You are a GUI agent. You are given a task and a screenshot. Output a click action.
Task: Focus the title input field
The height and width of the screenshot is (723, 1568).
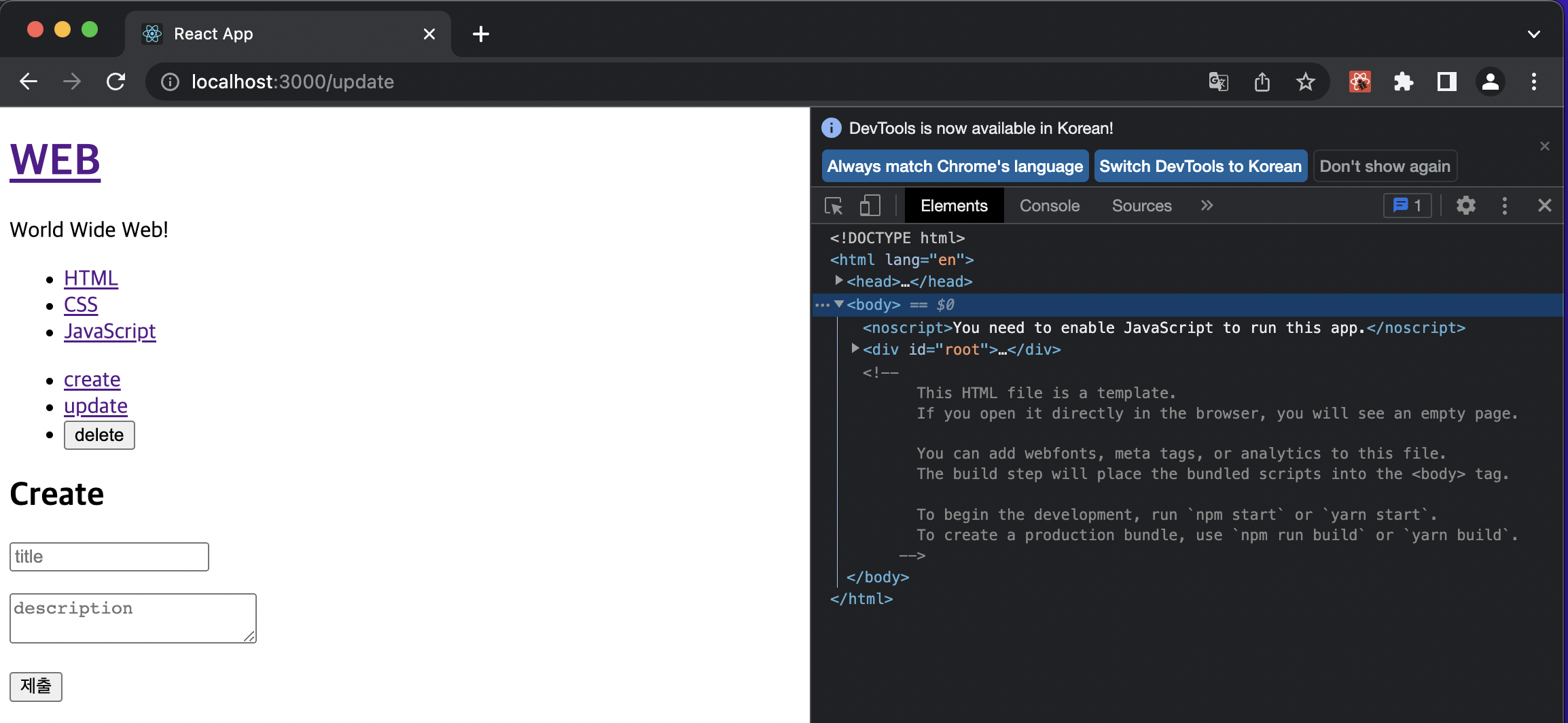click(x=109, y=557)
